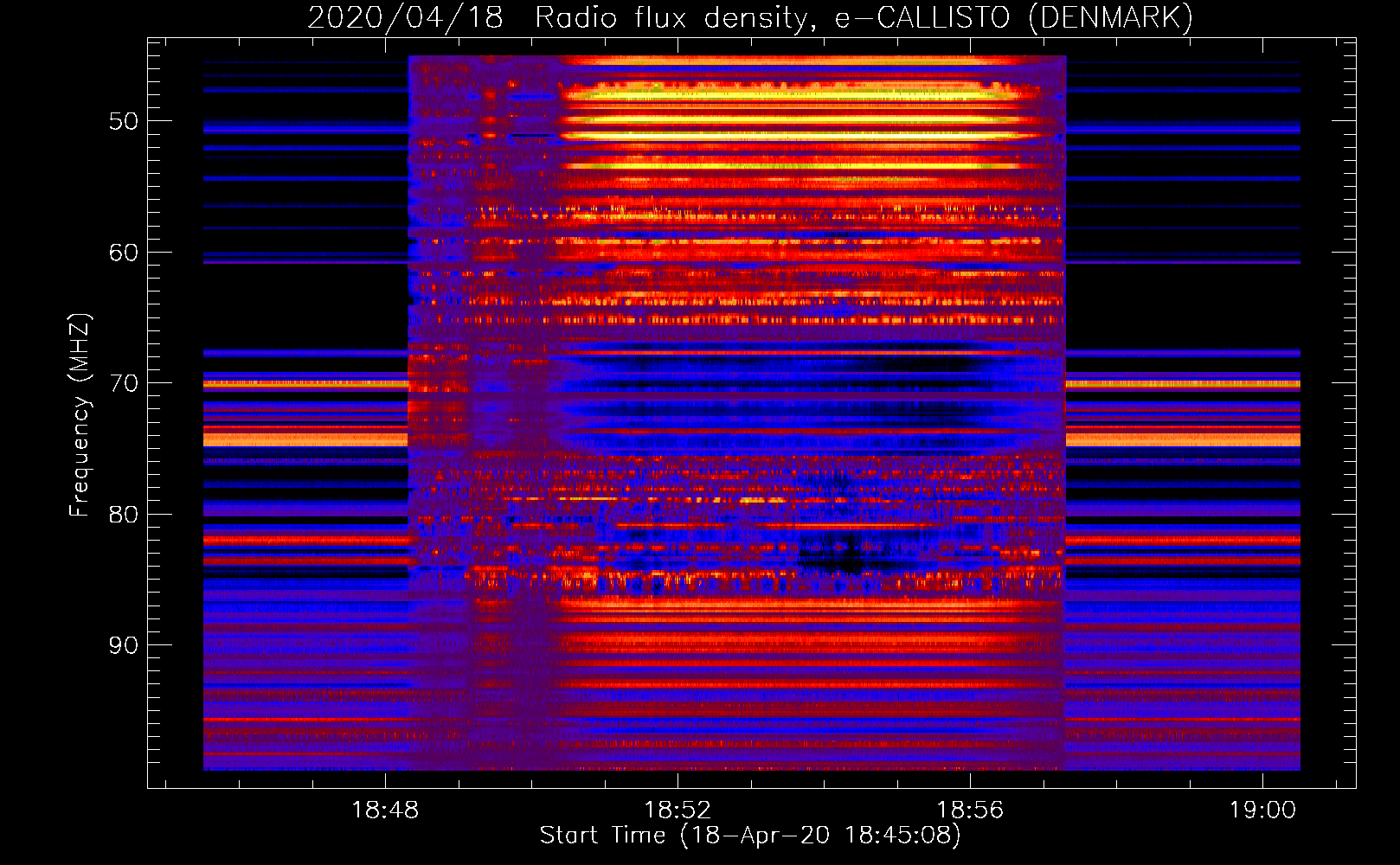This screenshot has height=865, width=1400.
Task: Click the 90 MHz frequency tick label
Action: 124,645
